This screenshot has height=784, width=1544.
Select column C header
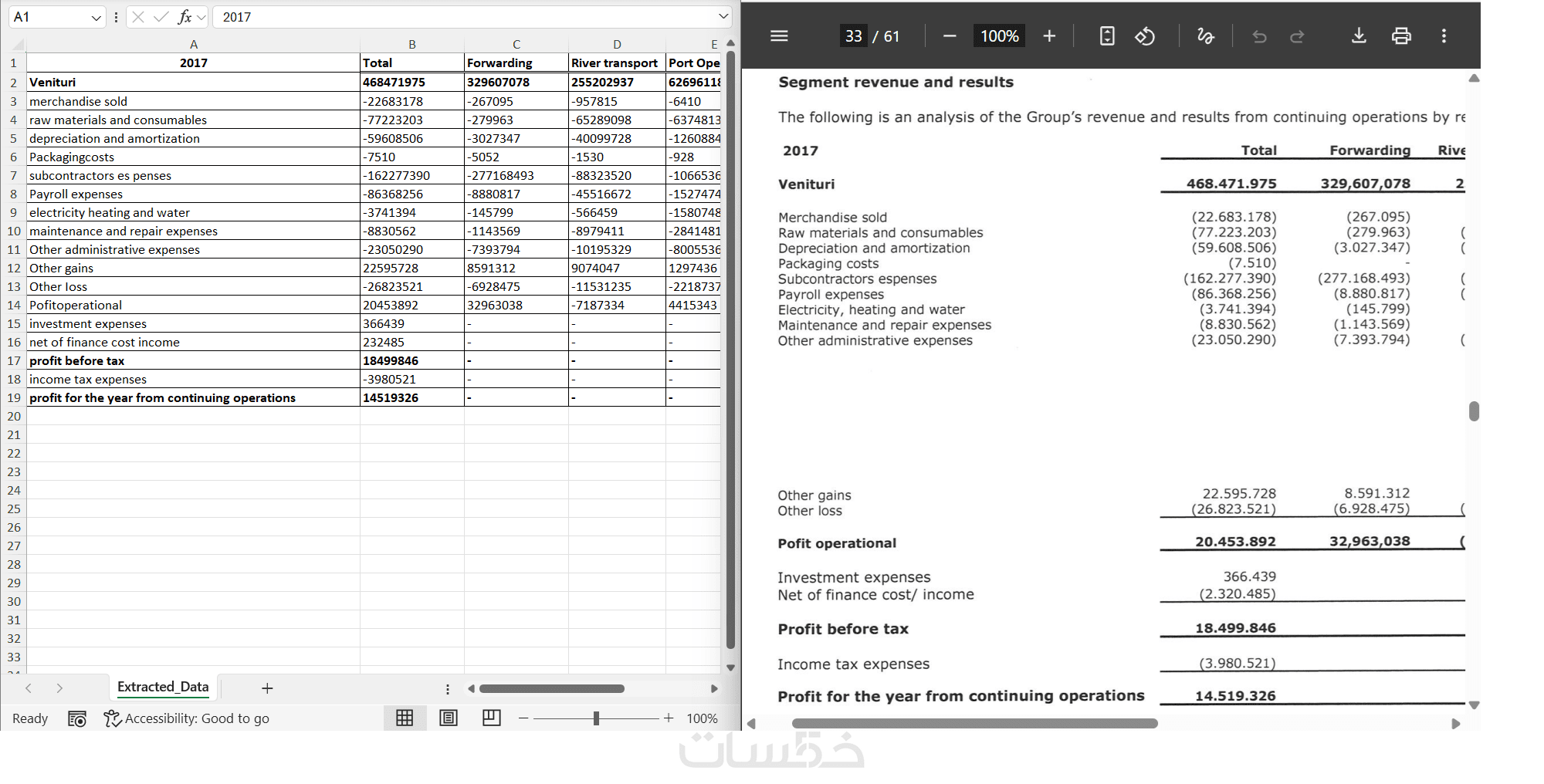(516, 44)
